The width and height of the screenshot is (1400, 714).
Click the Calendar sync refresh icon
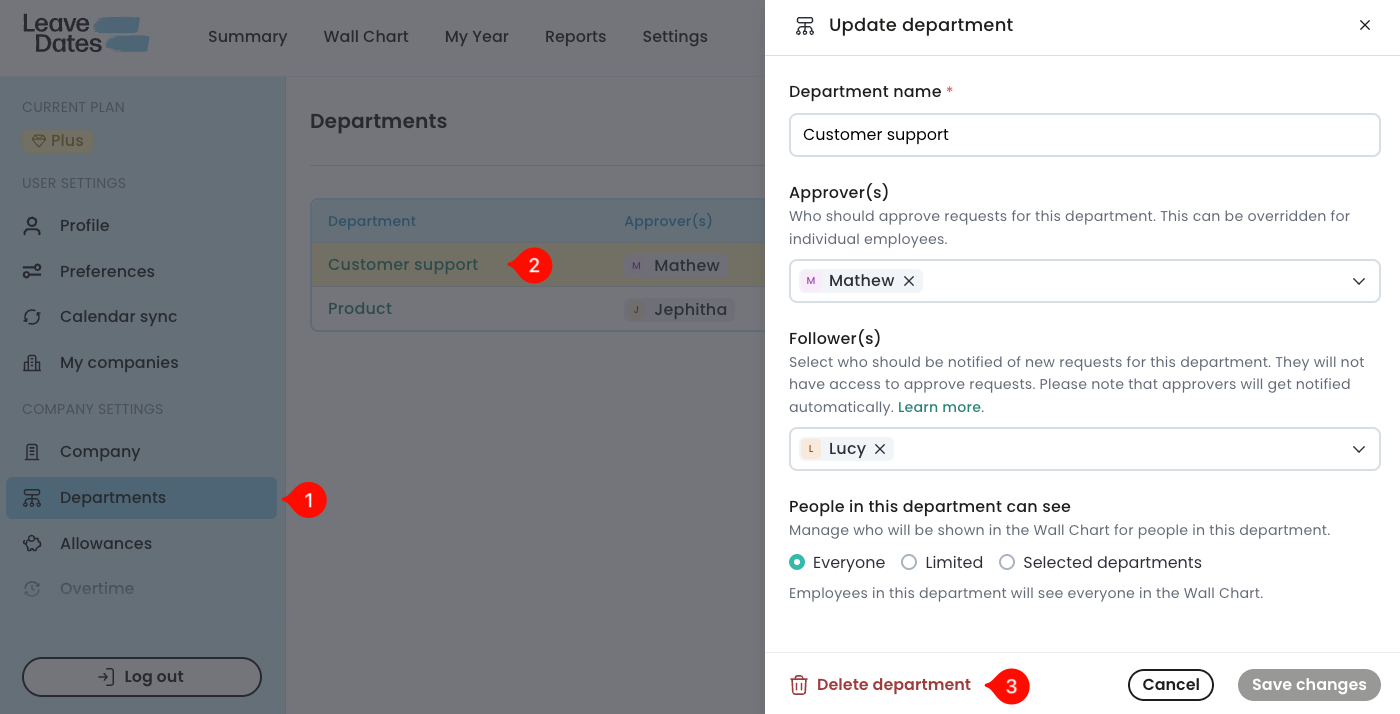32,317
